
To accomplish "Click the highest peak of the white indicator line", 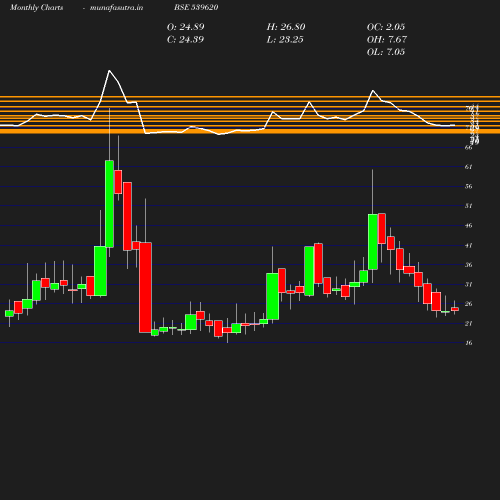I will tap(109, 71).
